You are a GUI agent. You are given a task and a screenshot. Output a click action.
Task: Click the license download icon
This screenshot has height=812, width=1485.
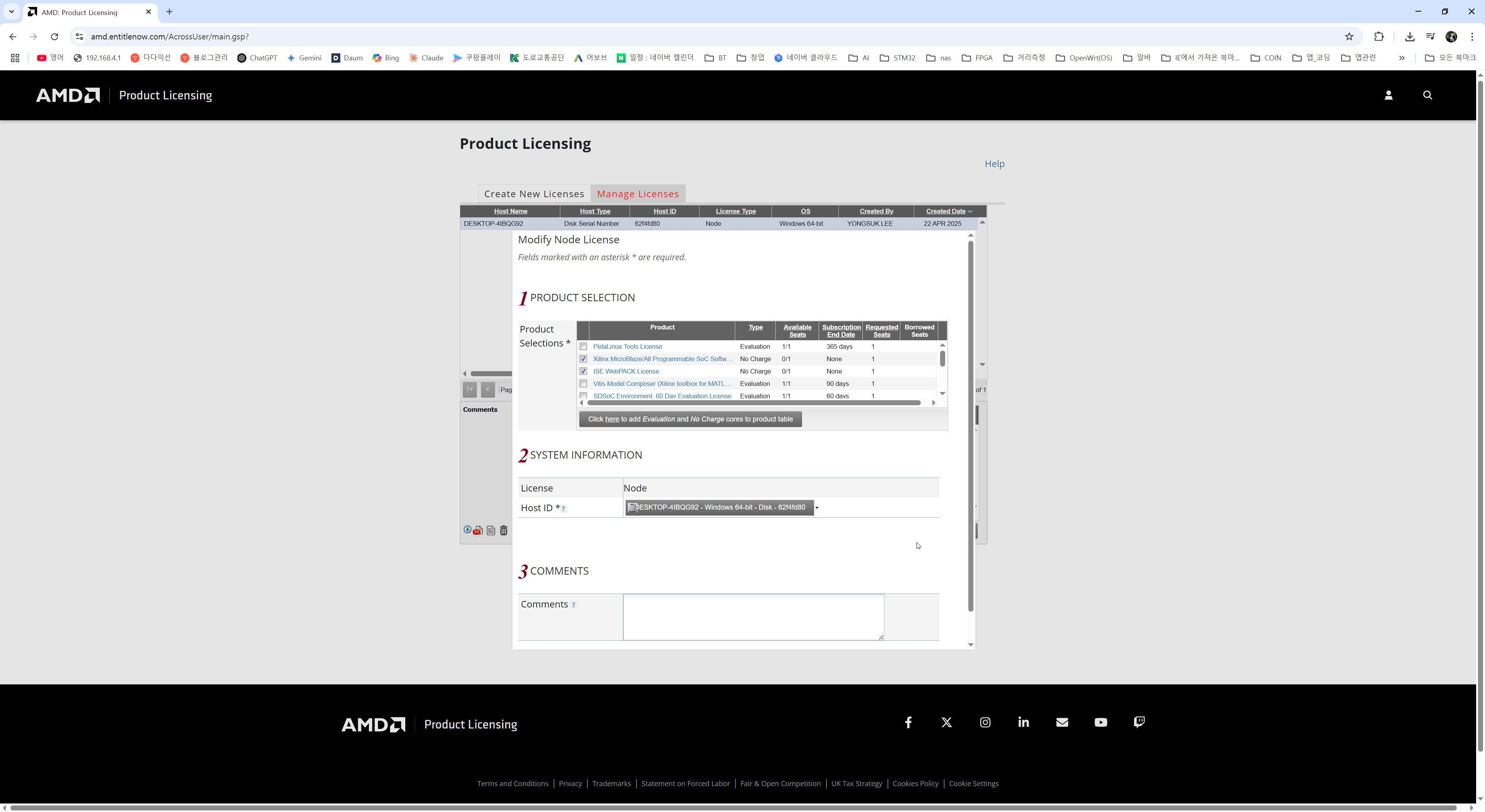468,530
